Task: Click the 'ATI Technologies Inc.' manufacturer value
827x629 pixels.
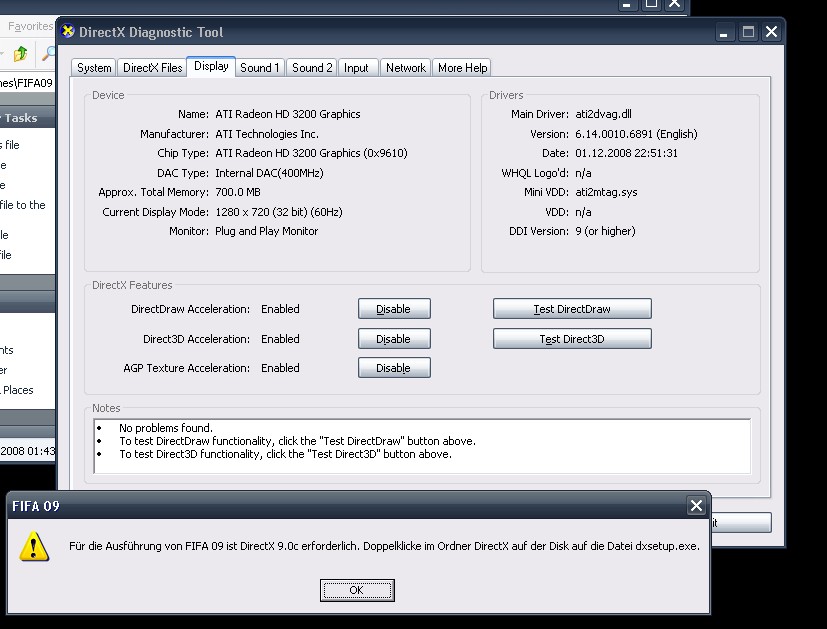Action: point(267,134)
